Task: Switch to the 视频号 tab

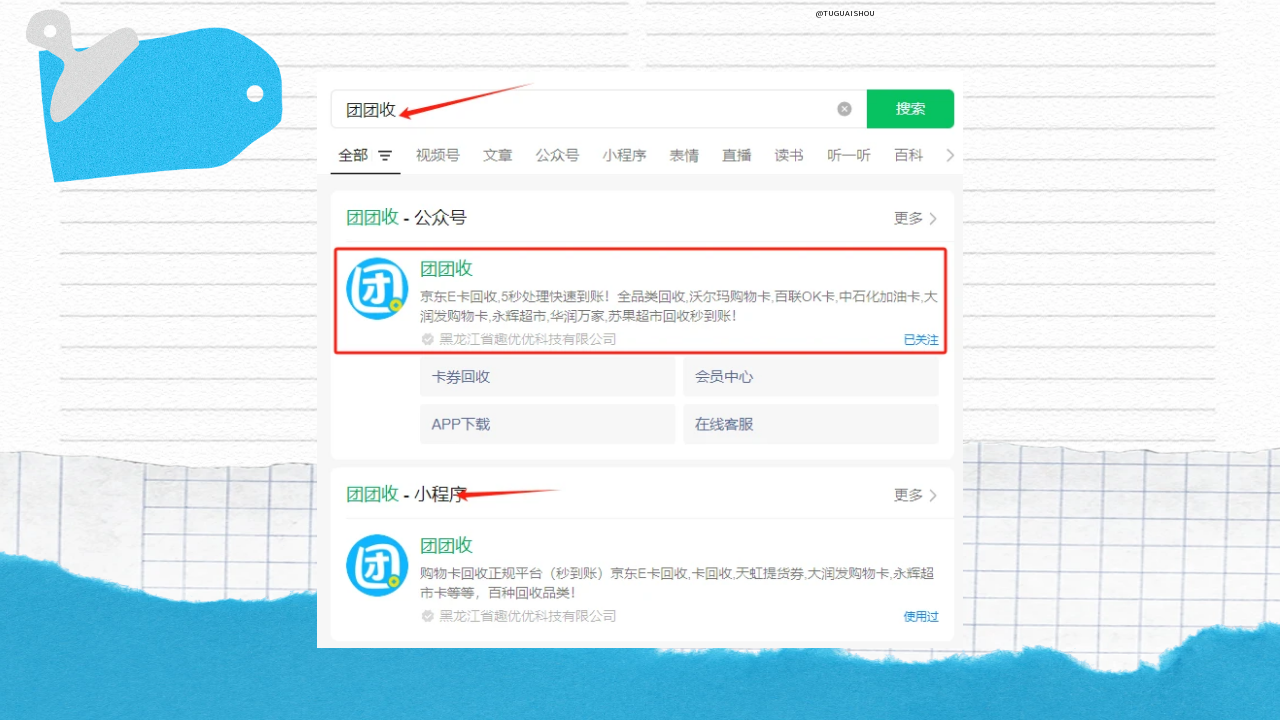Action: click(438, 156)
